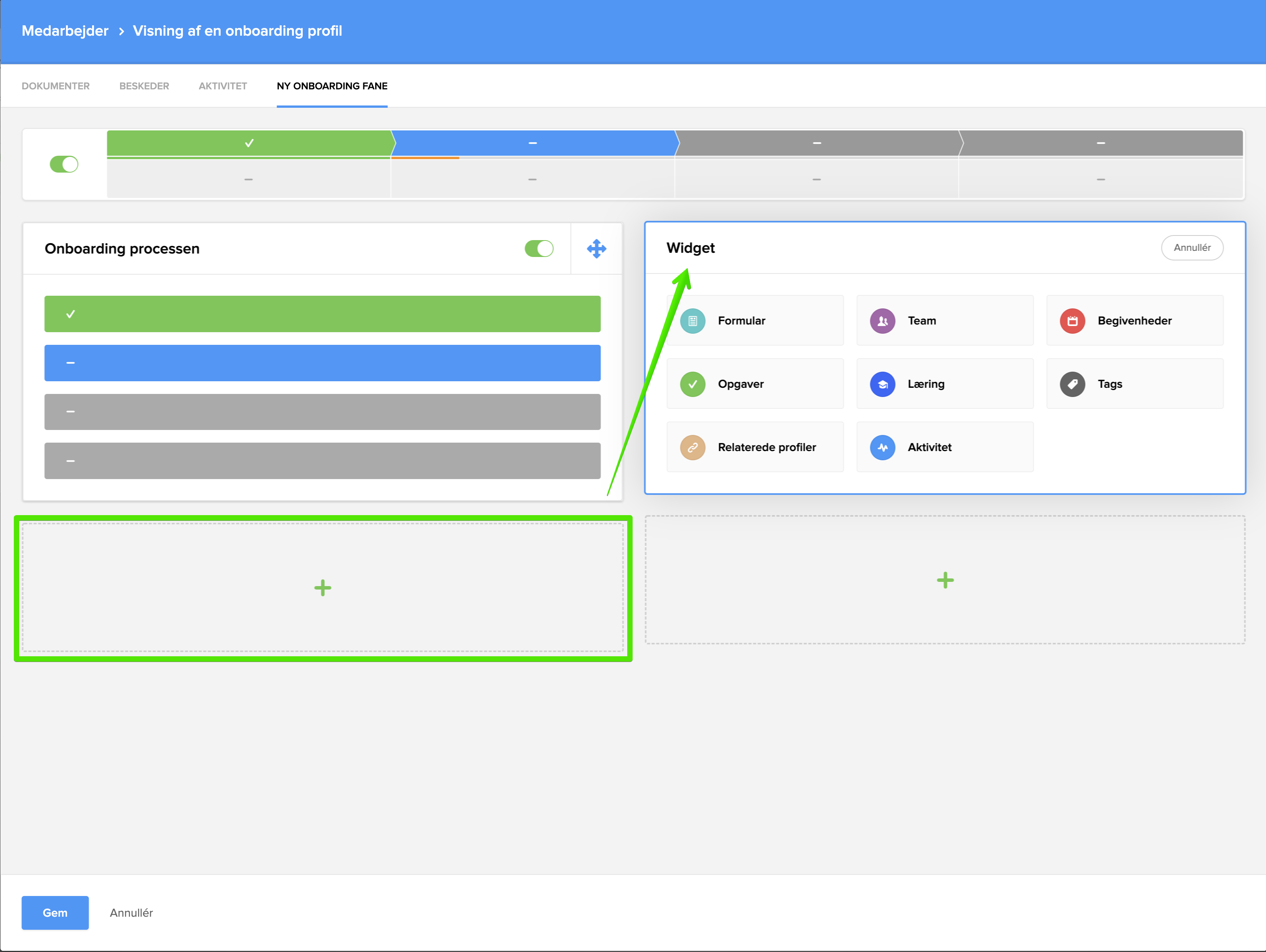Viewport: 1266px width, 952px height.
Task: Select the Formular widget icon
Action: pyautogui.click(x=692, y=321)
